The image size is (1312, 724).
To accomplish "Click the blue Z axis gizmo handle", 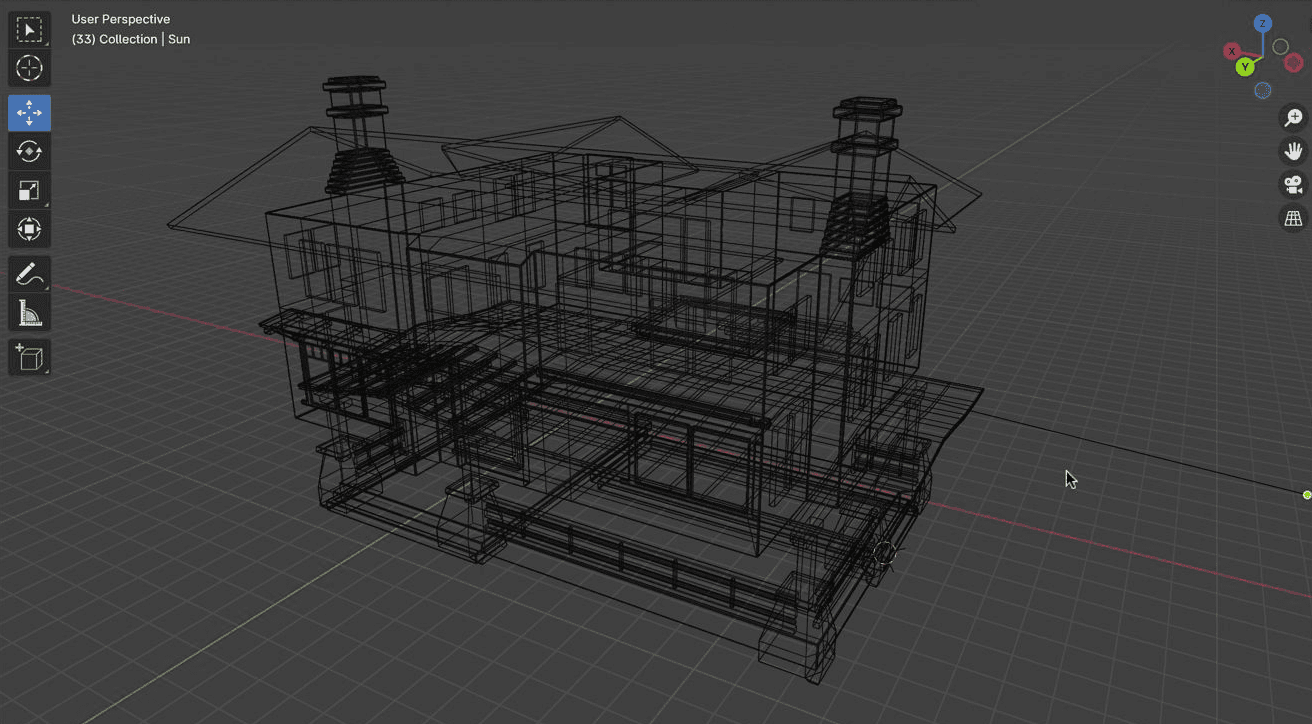I will point(1263,23).
